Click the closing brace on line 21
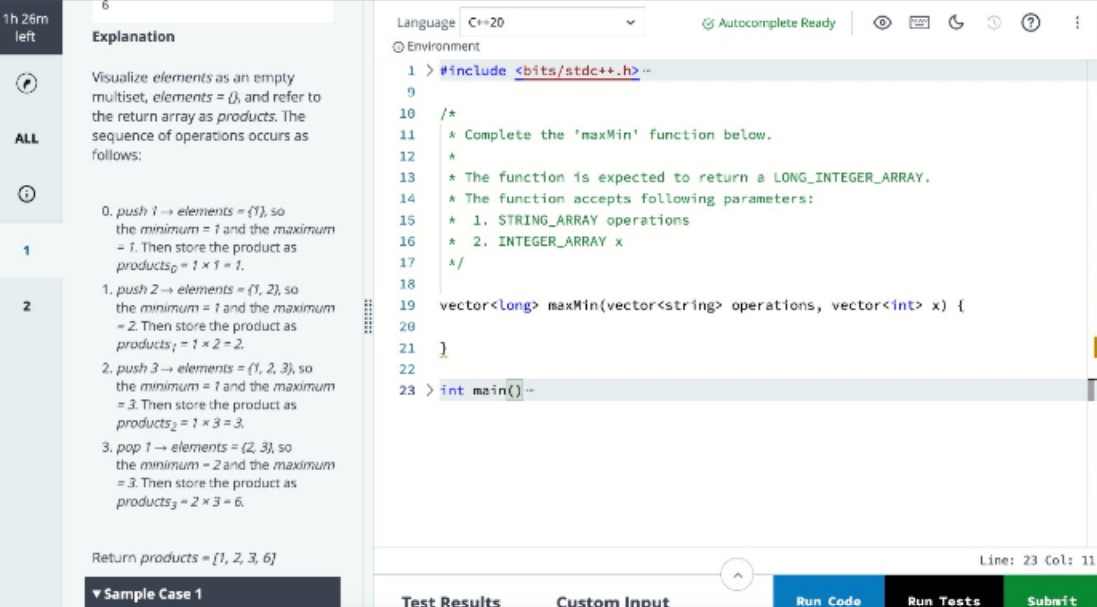Viewport: 1097px width, 607px height. [443, 348]
